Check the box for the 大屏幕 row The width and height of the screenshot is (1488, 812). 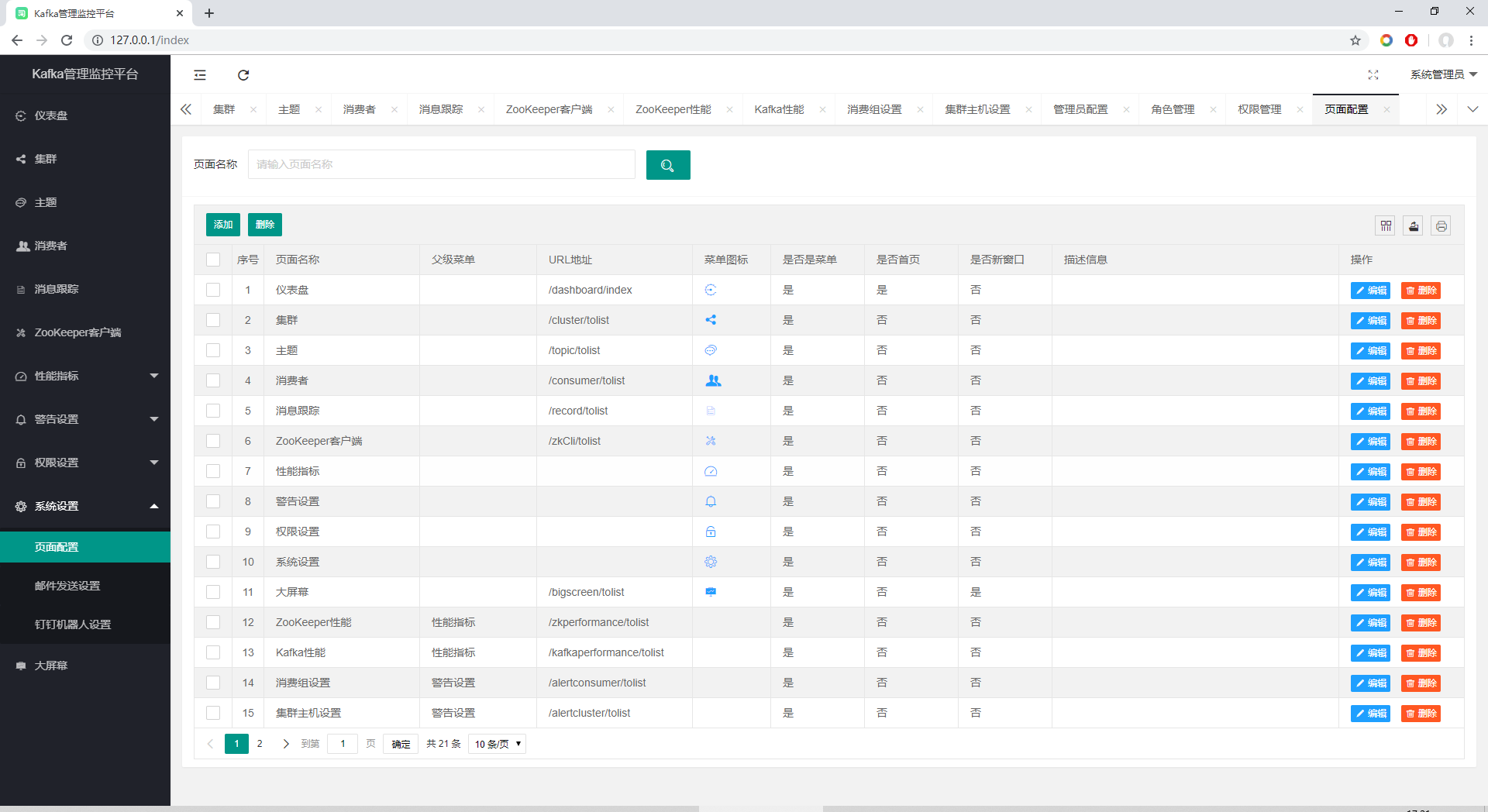[x=213, y=592]
